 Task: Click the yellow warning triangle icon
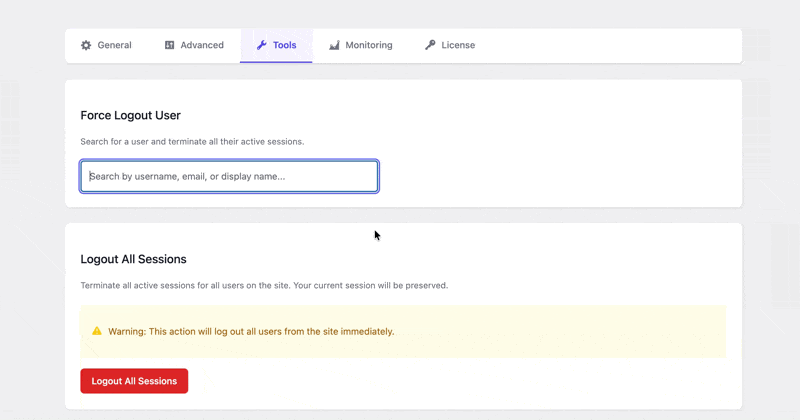pos(97,331)
